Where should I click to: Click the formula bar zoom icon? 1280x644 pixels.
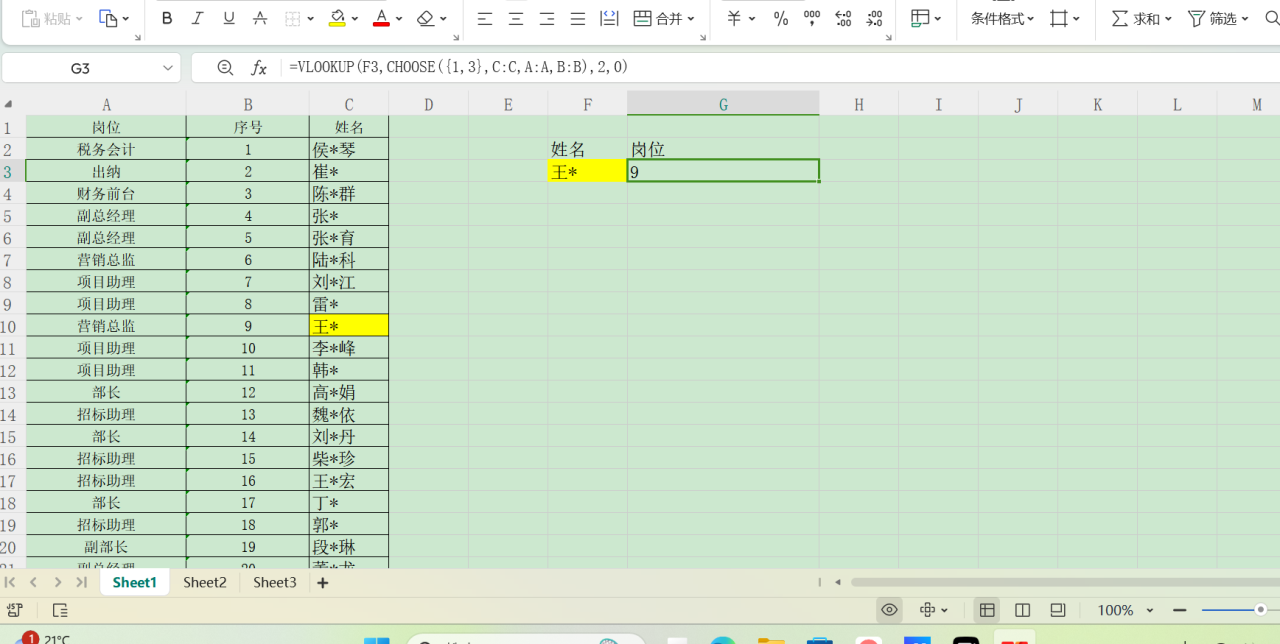(x=226, y=67)
